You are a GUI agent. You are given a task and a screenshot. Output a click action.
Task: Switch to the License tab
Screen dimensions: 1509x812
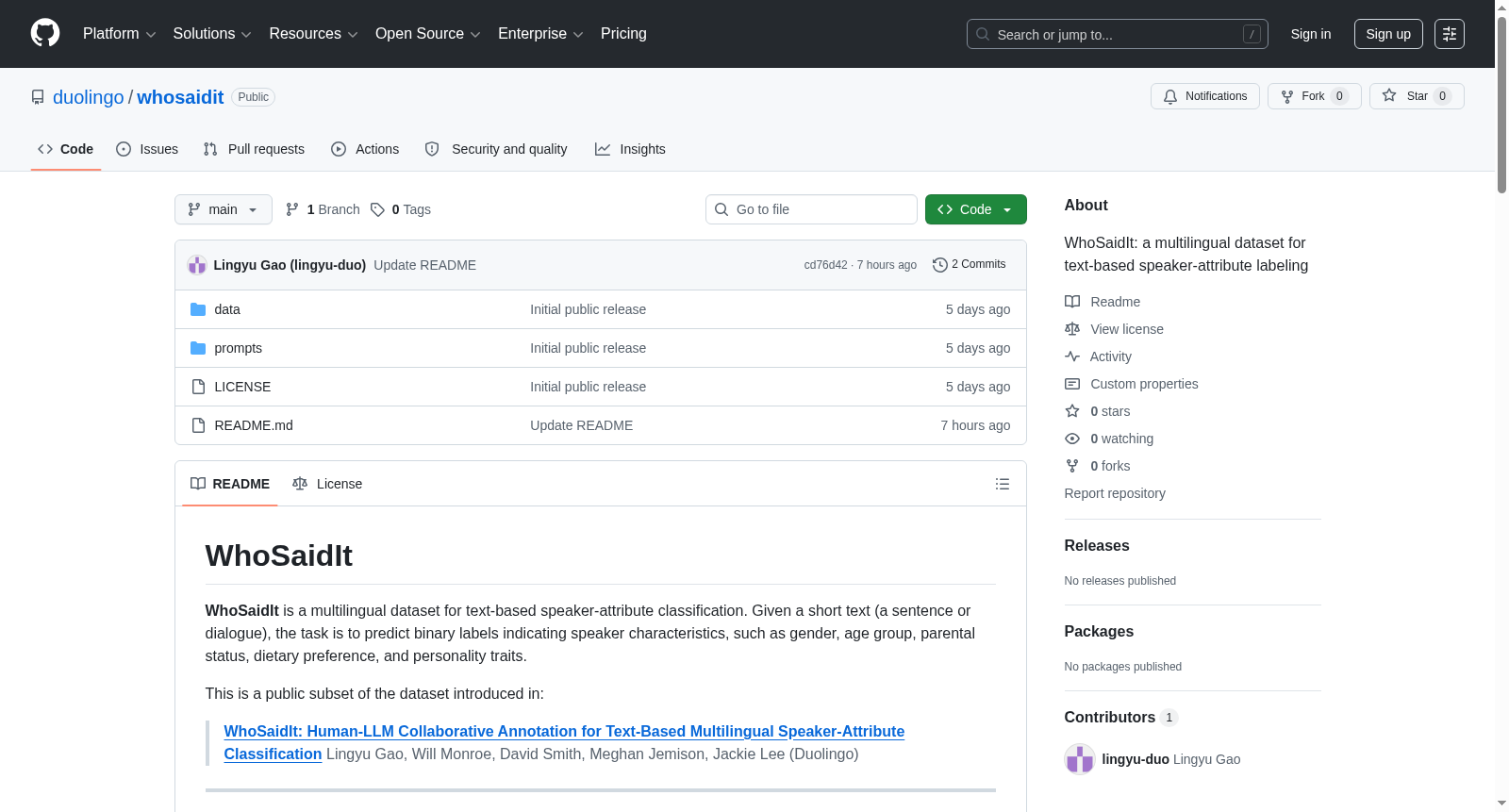click(x=327, y=484)
